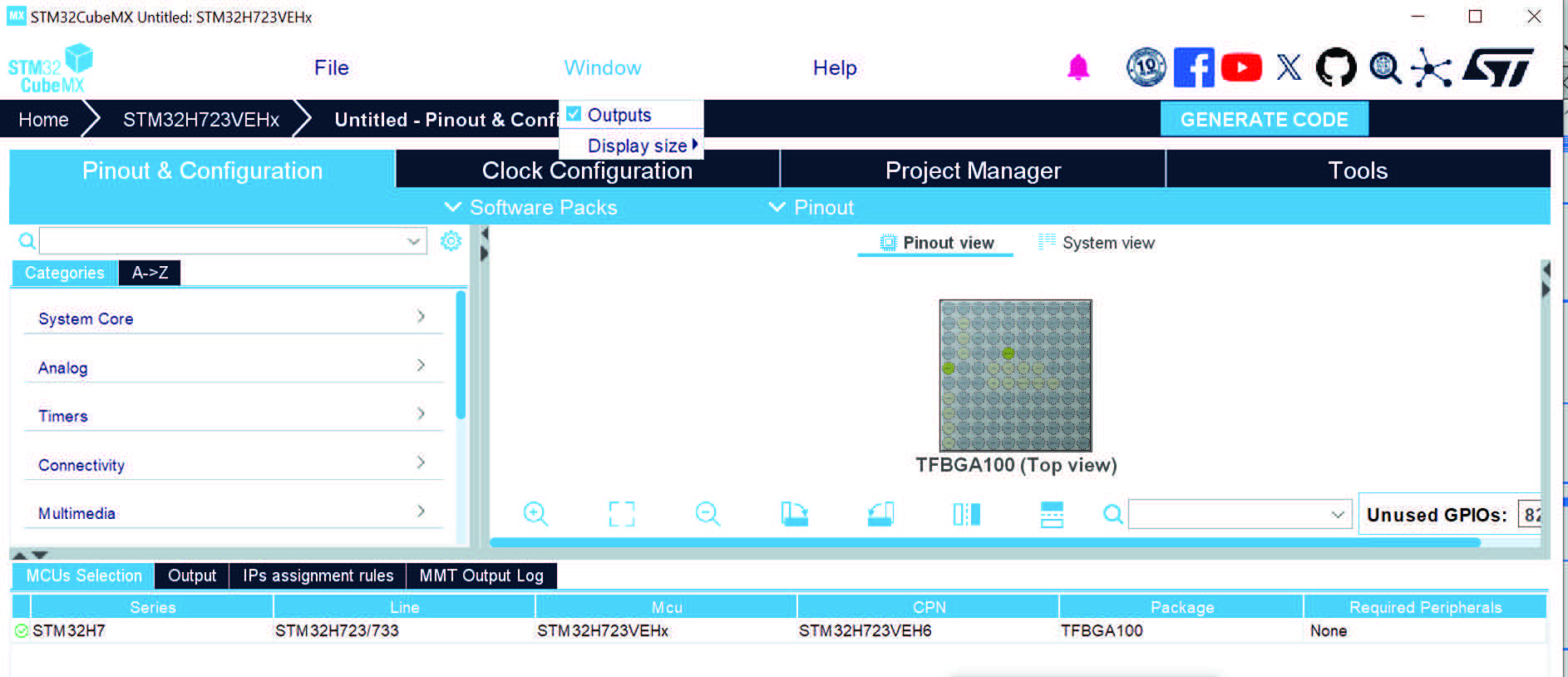1568x677 pixels.
Task: Click the STM32H723VEHx breadcrumb
Action: click(201, 120)
